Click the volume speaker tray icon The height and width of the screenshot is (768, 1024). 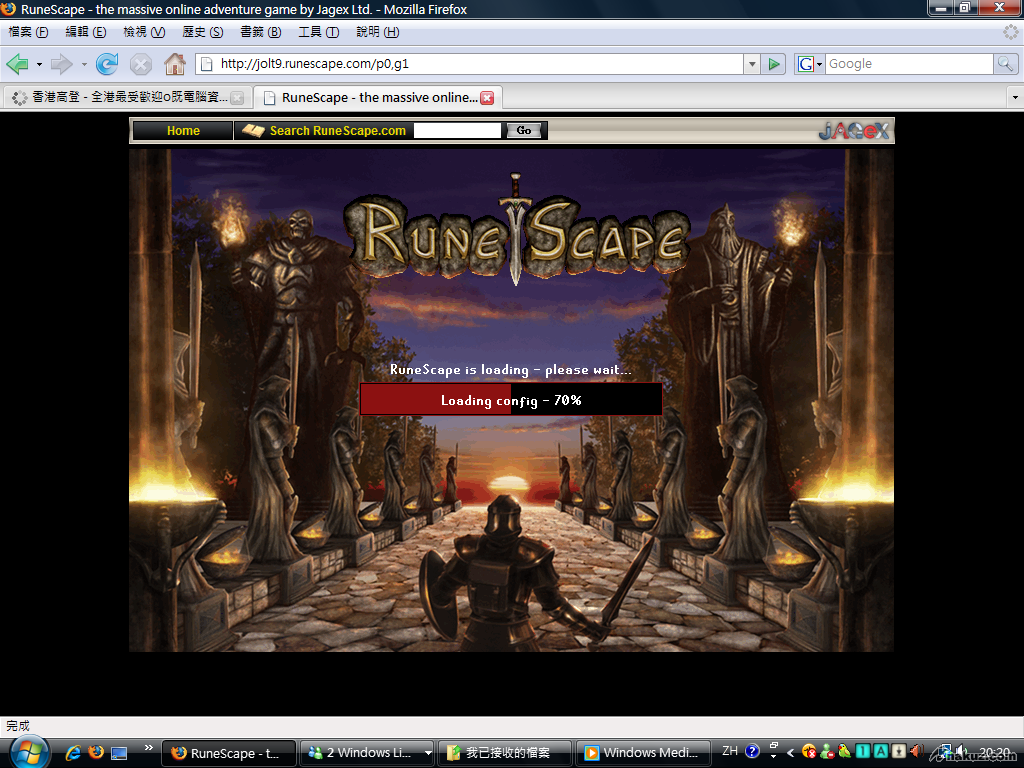point(962,752)
